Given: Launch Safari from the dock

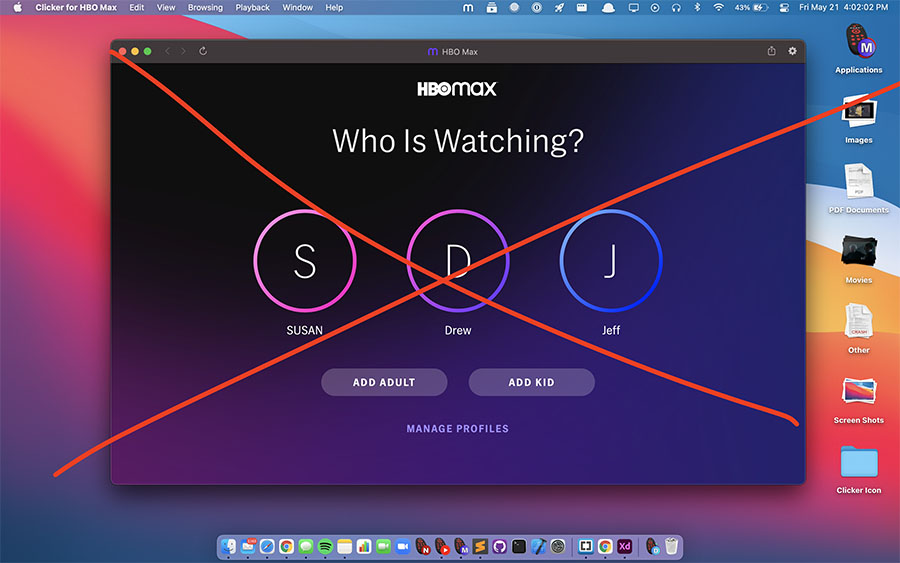Looking at the screenshot, I should pos(267,546).
